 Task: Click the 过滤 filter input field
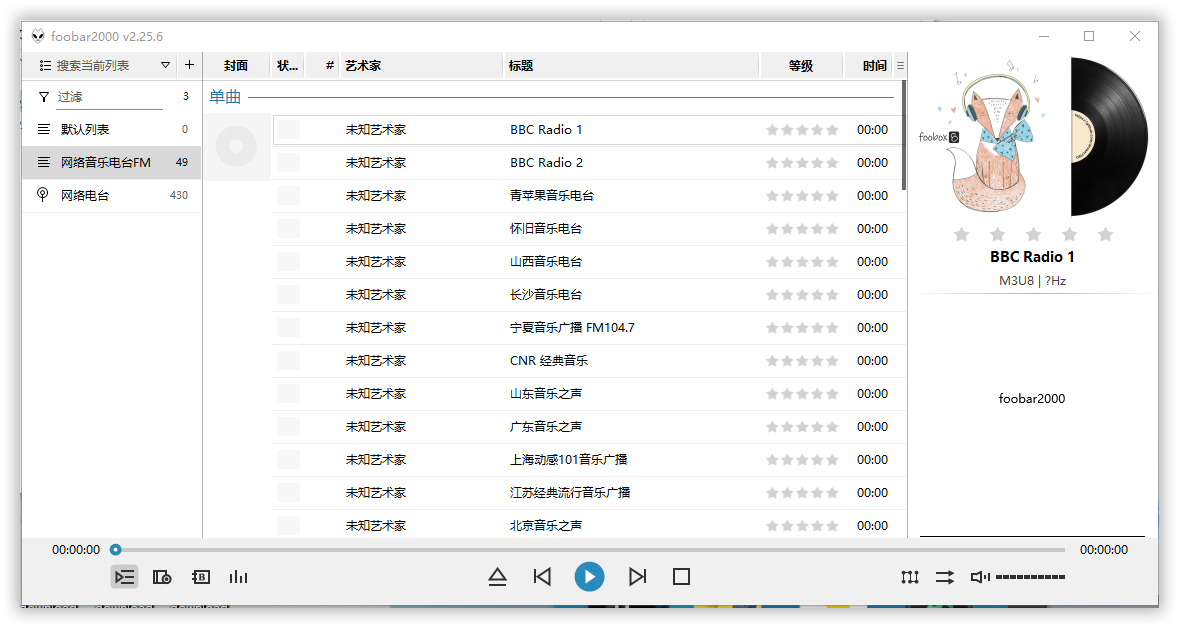(108, 97)
